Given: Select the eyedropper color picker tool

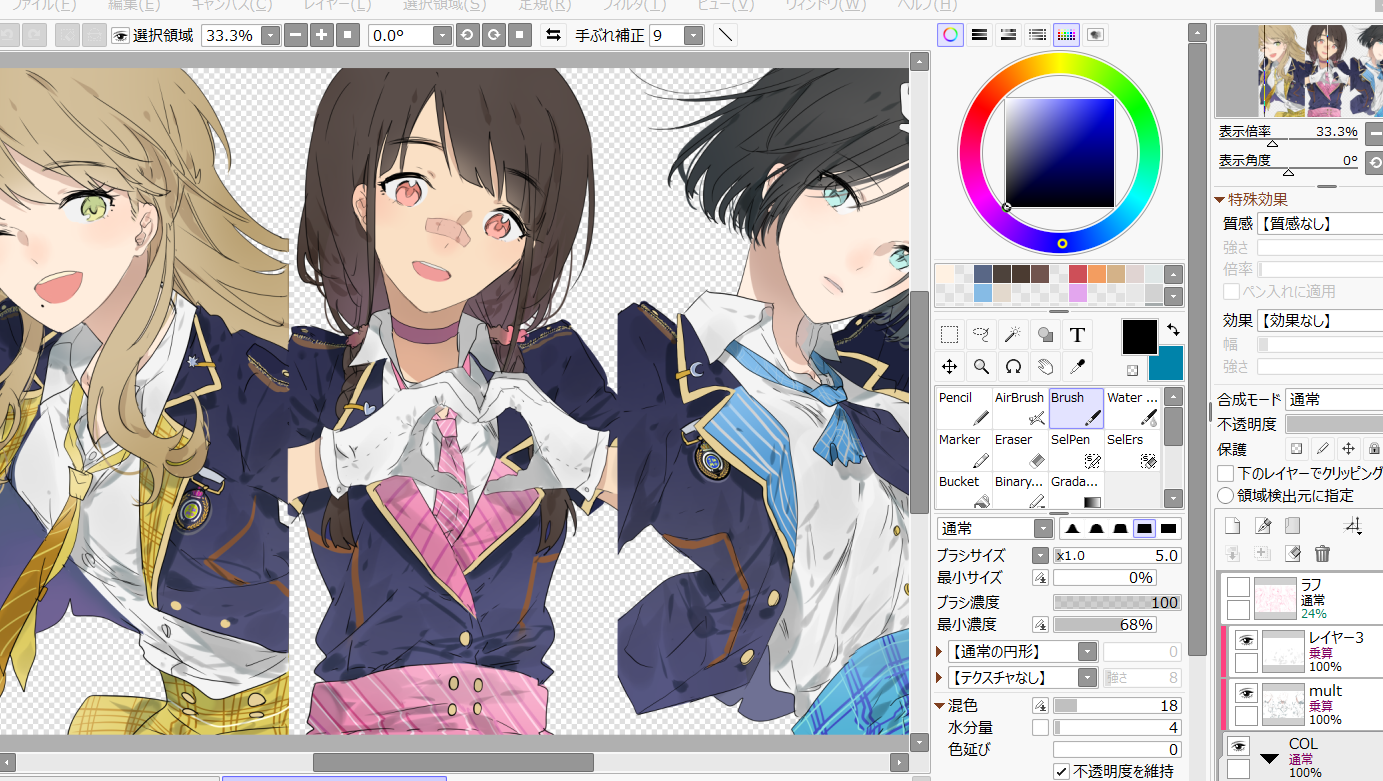Looking at the screenshot, I should coord(1077,366).
